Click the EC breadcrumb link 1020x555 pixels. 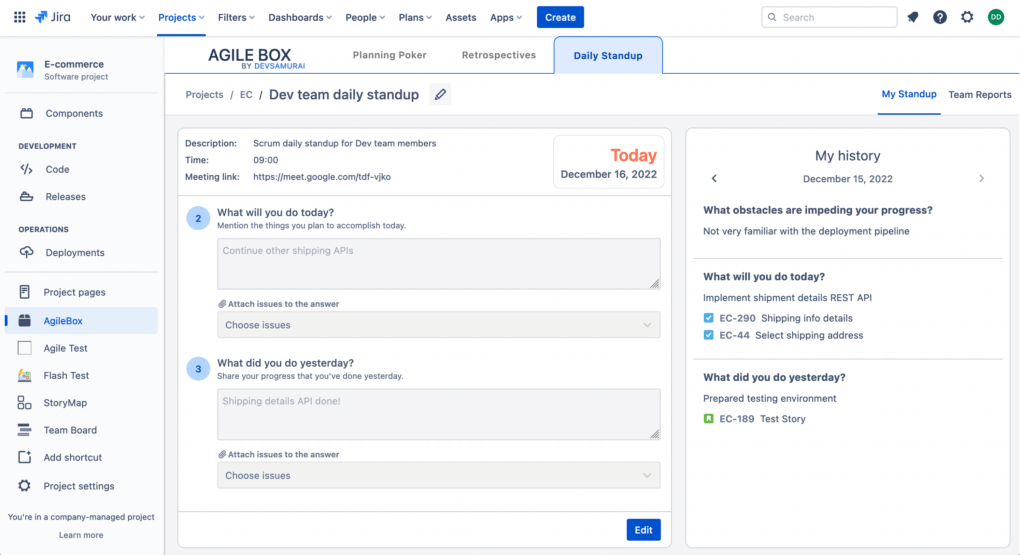[246, 94]
